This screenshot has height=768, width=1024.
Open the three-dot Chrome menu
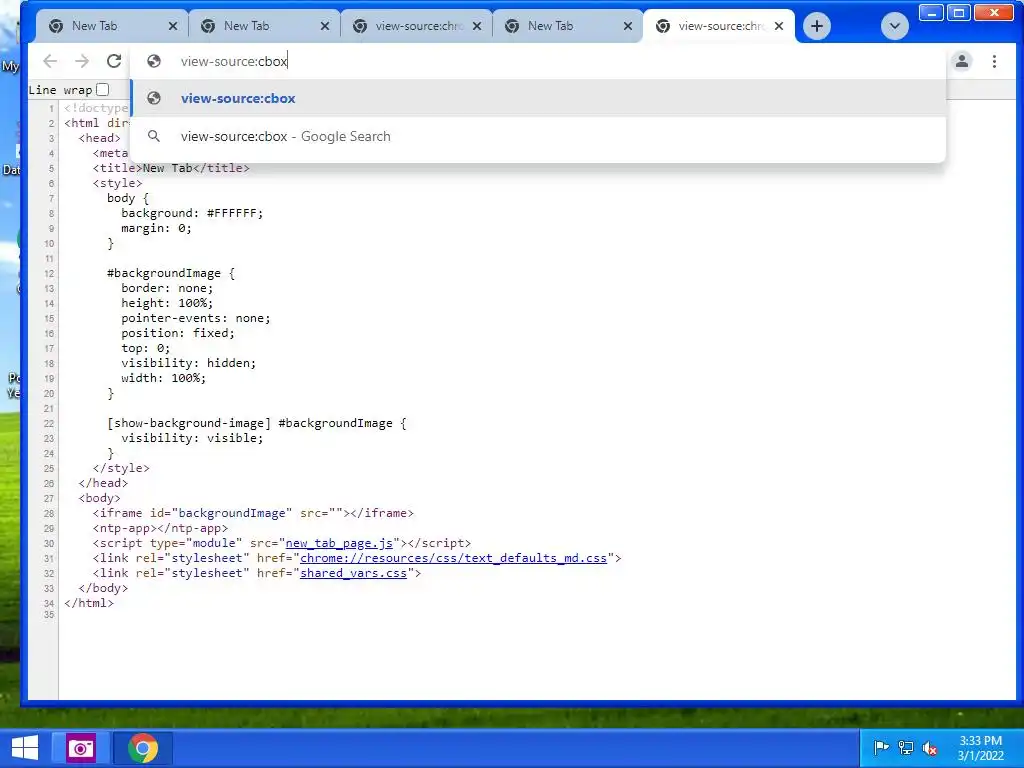coord(994,61)
